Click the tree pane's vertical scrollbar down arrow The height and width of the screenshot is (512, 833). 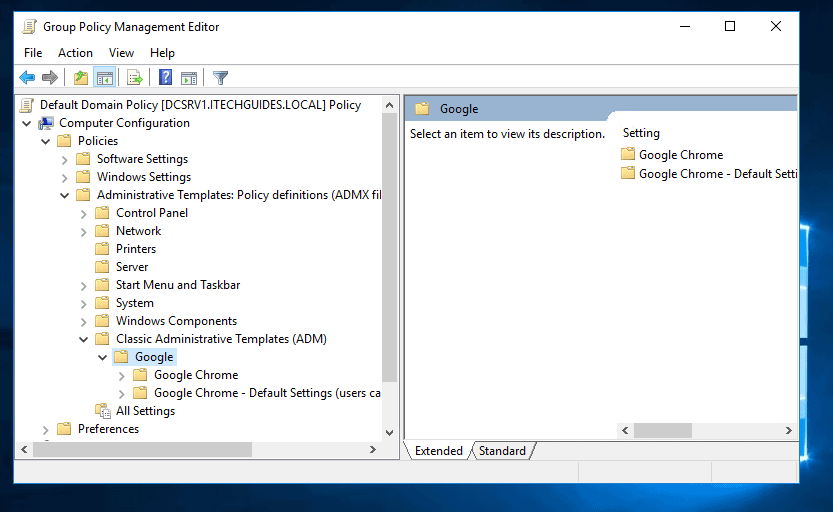pos(390,432)
